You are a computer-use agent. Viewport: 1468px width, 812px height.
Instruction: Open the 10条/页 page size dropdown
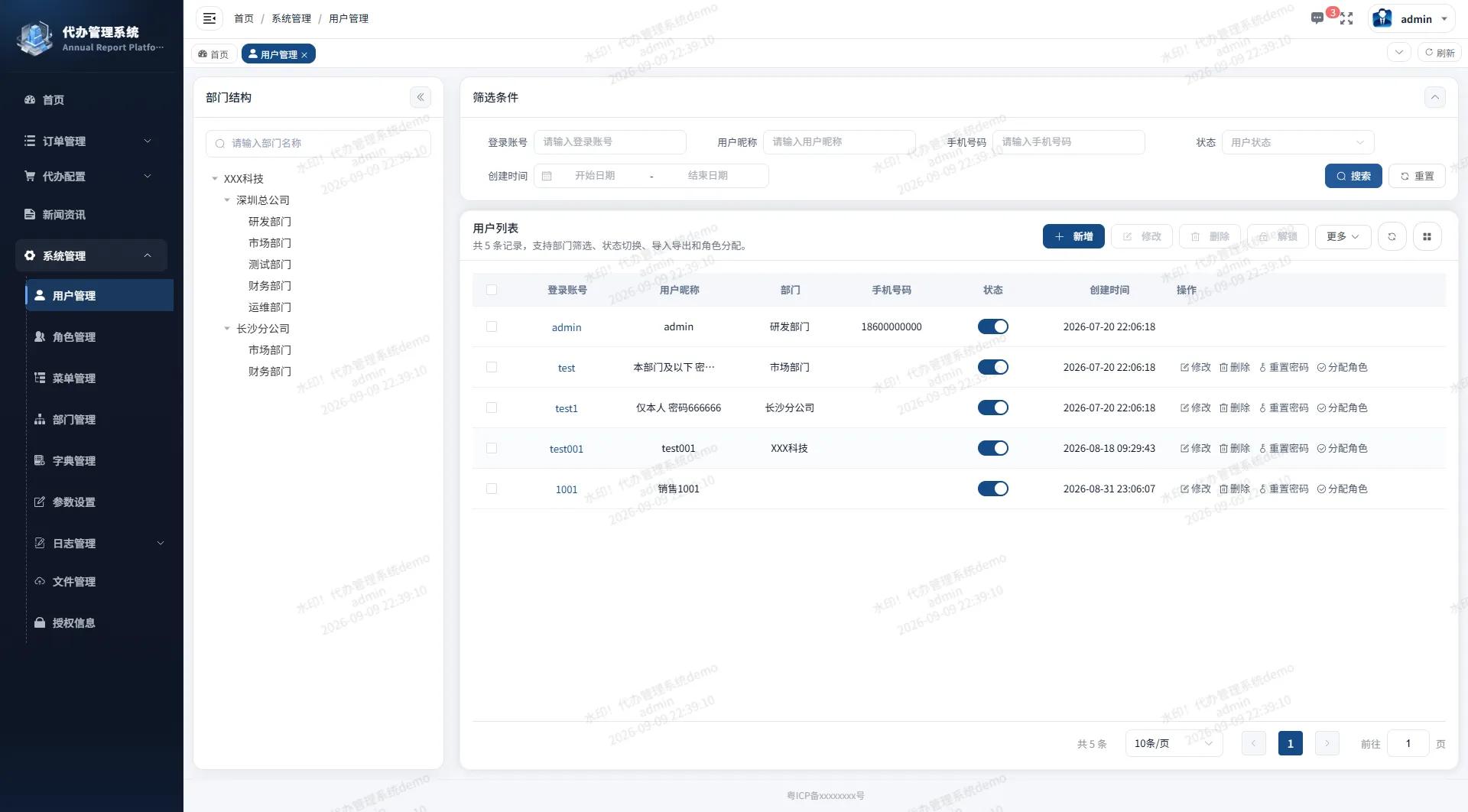pyautogui.click(x=1174, y=743)
